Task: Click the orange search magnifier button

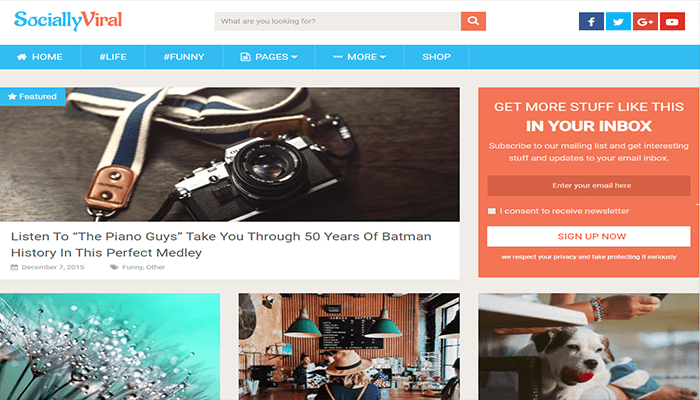Action: click(473, 21)
